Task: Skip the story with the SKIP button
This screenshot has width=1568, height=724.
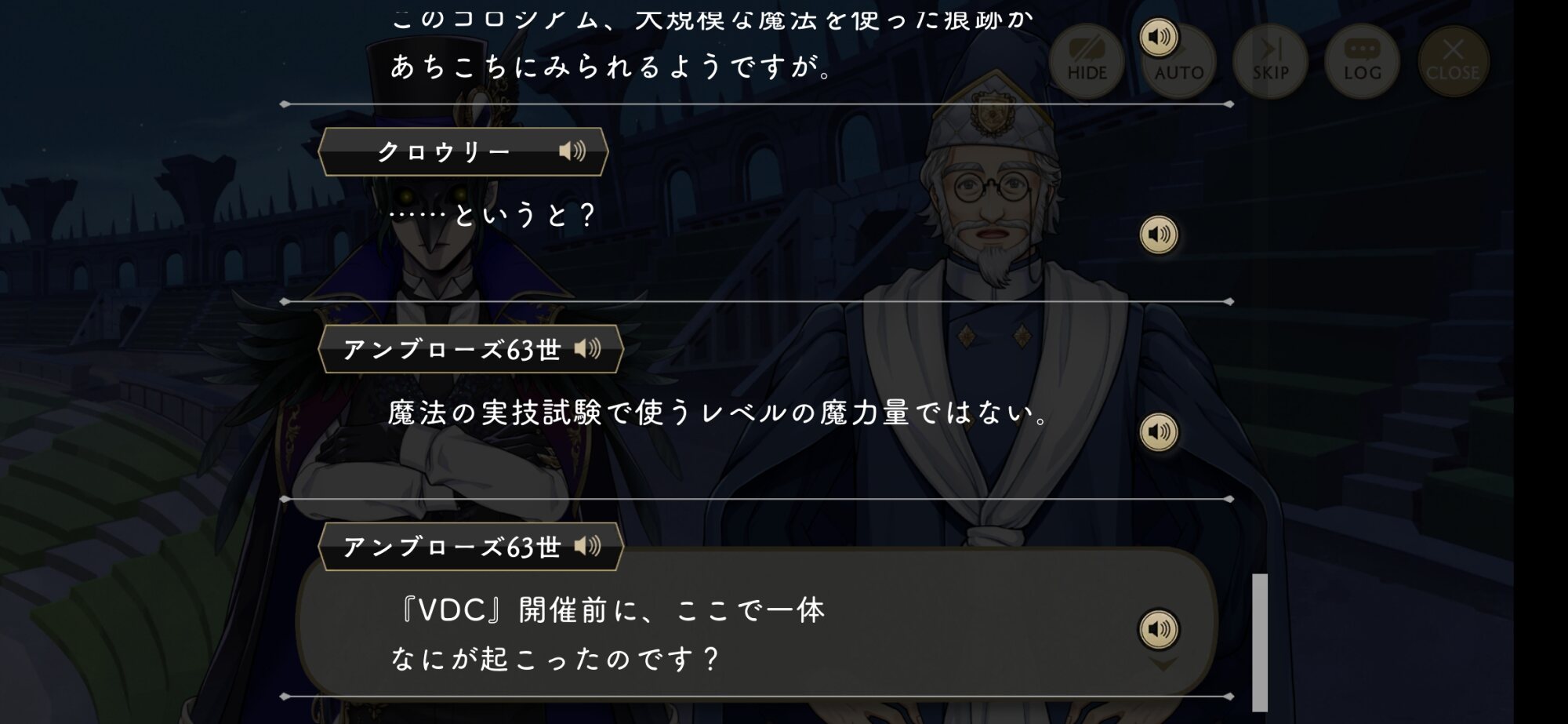Action: [x=1270, y=60]
